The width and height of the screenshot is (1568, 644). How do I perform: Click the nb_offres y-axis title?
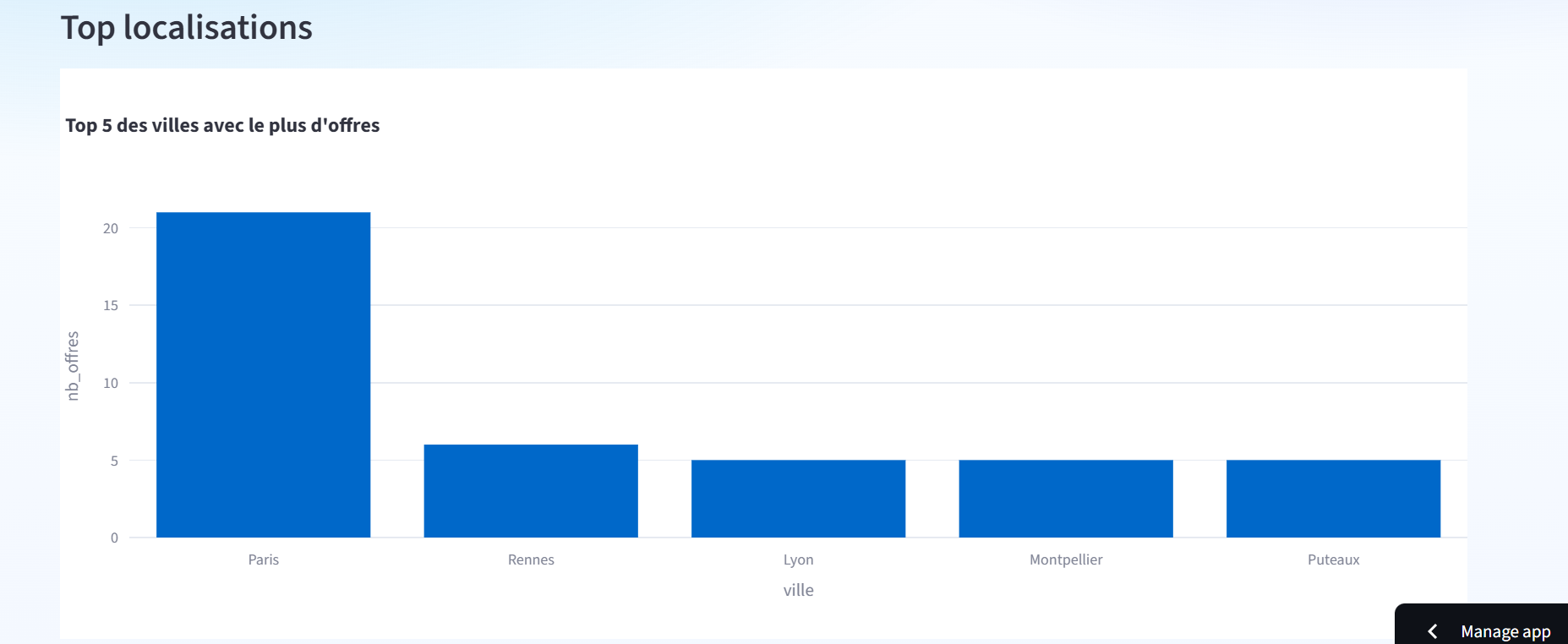click(73, 365)
